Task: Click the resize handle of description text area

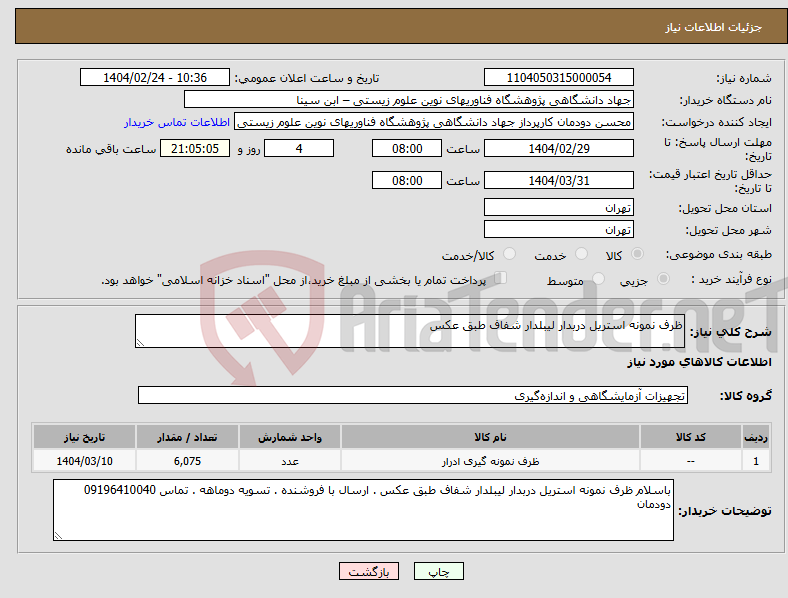Action: click(140, 343)
